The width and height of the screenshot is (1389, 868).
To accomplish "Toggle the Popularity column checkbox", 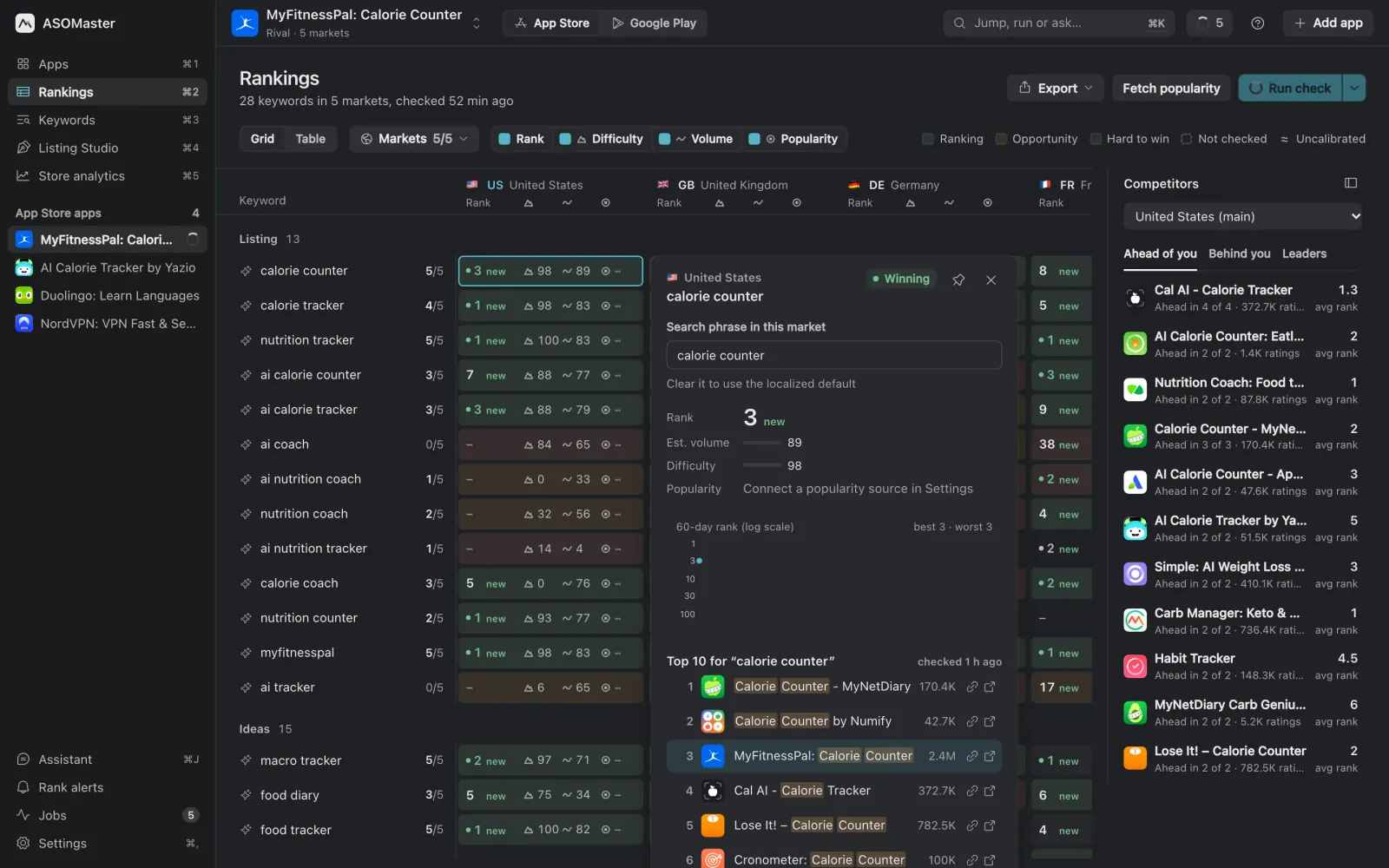I will tap(754, 139).
